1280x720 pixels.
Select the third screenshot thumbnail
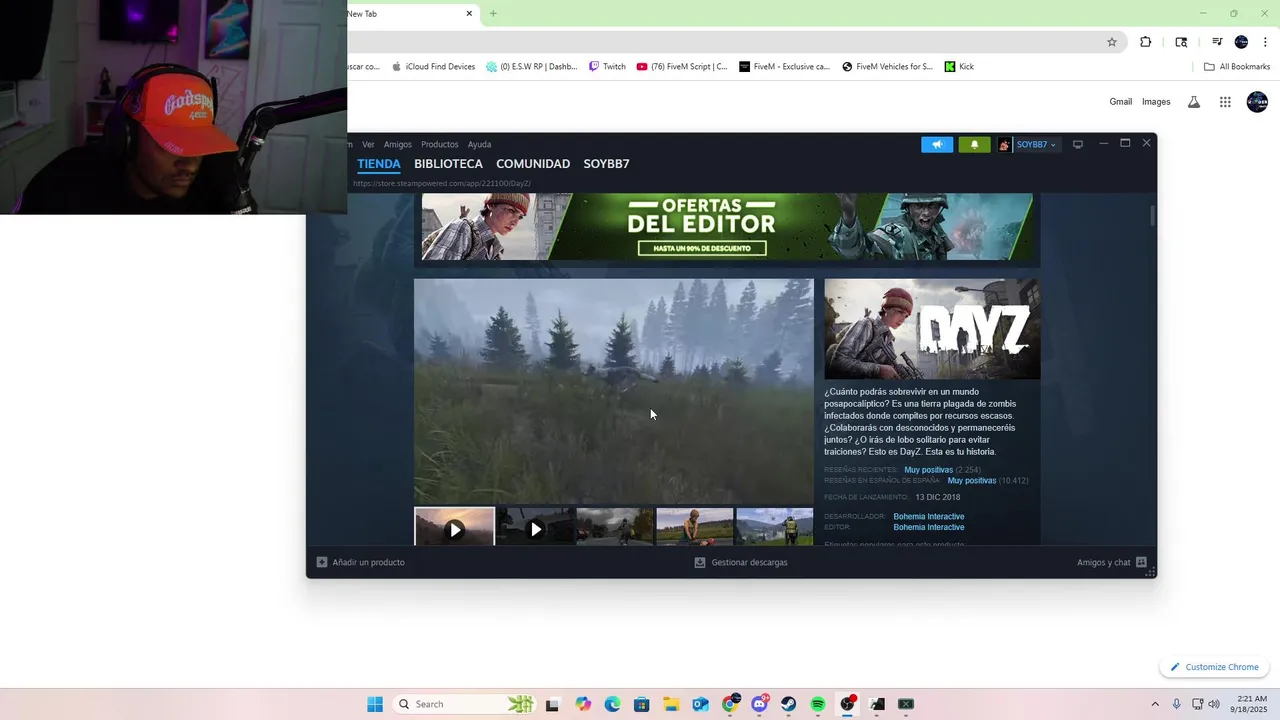pos(615,527)
